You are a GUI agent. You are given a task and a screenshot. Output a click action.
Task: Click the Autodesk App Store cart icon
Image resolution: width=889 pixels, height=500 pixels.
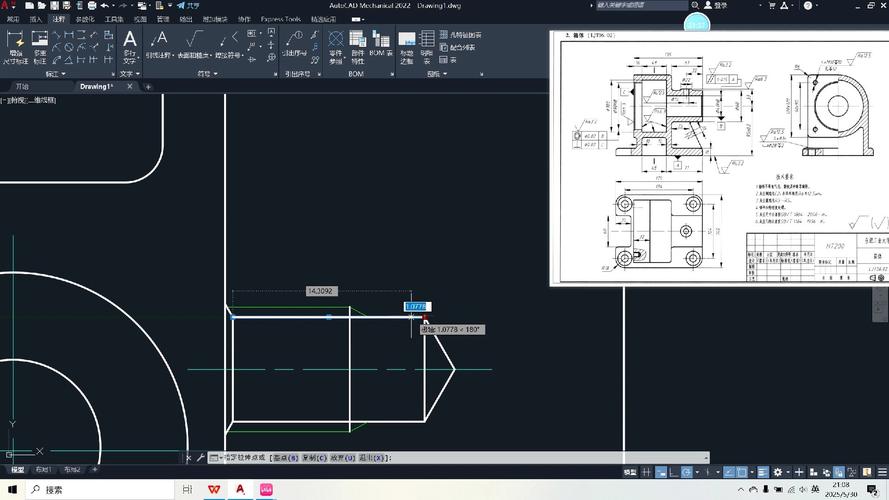click(772, 5)
